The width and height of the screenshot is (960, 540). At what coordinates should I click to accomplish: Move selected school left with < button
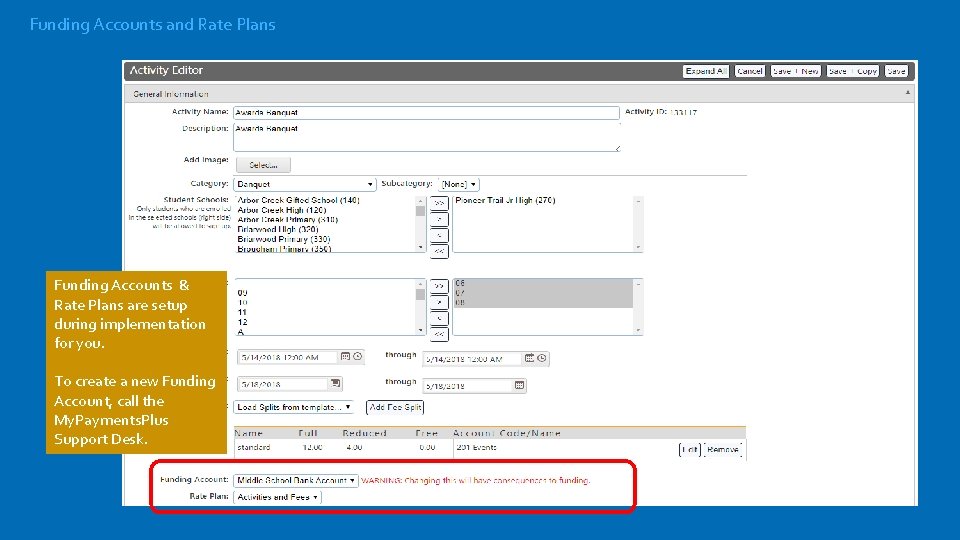[x=439, y=235]
